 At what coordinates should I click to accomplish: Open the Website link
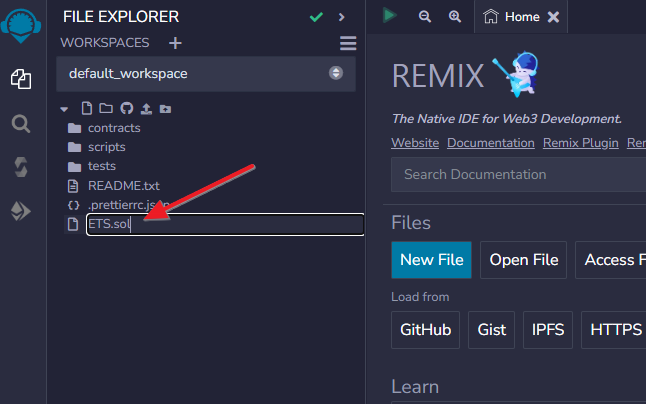coord(415,143)
